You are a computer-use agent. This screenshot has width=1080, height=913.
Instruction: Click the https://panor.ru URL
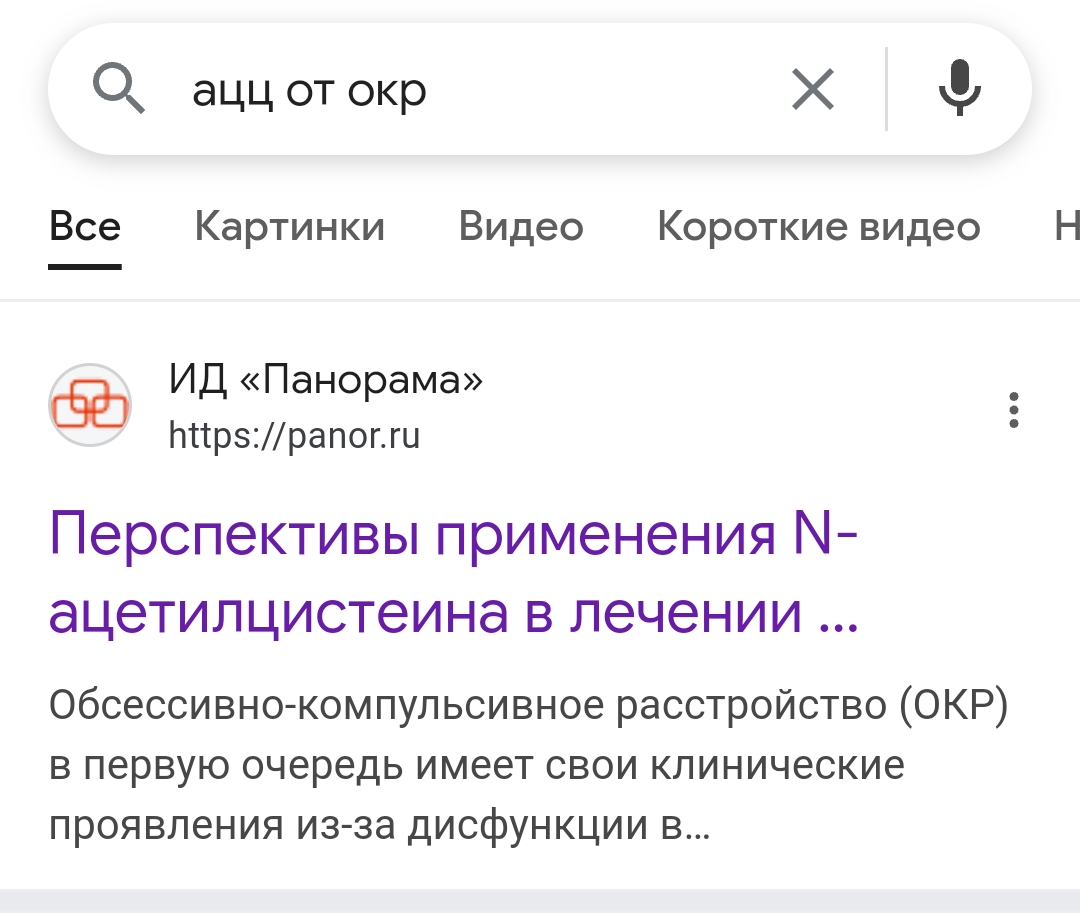point(294,436)
